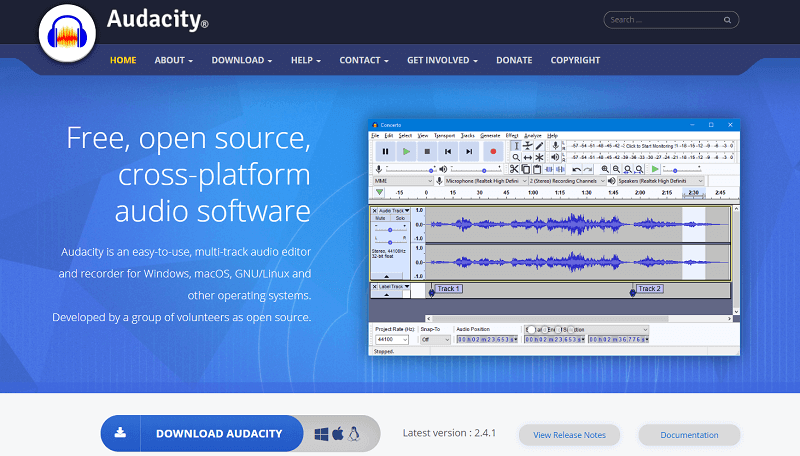Click the Silence audio icon
Viewport: 800px width, 456px height.
[x=560, y=169]
